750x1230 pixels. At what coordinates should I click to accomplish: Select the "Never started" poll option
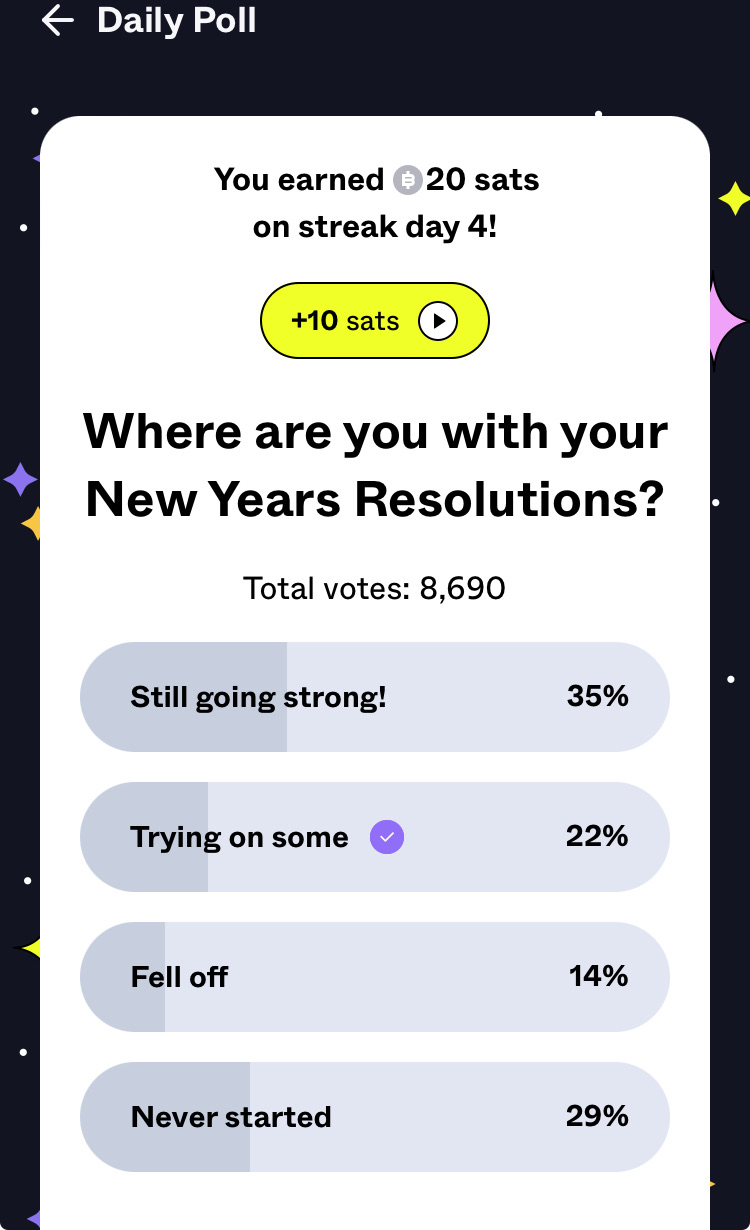click(x=231, y=1117)
